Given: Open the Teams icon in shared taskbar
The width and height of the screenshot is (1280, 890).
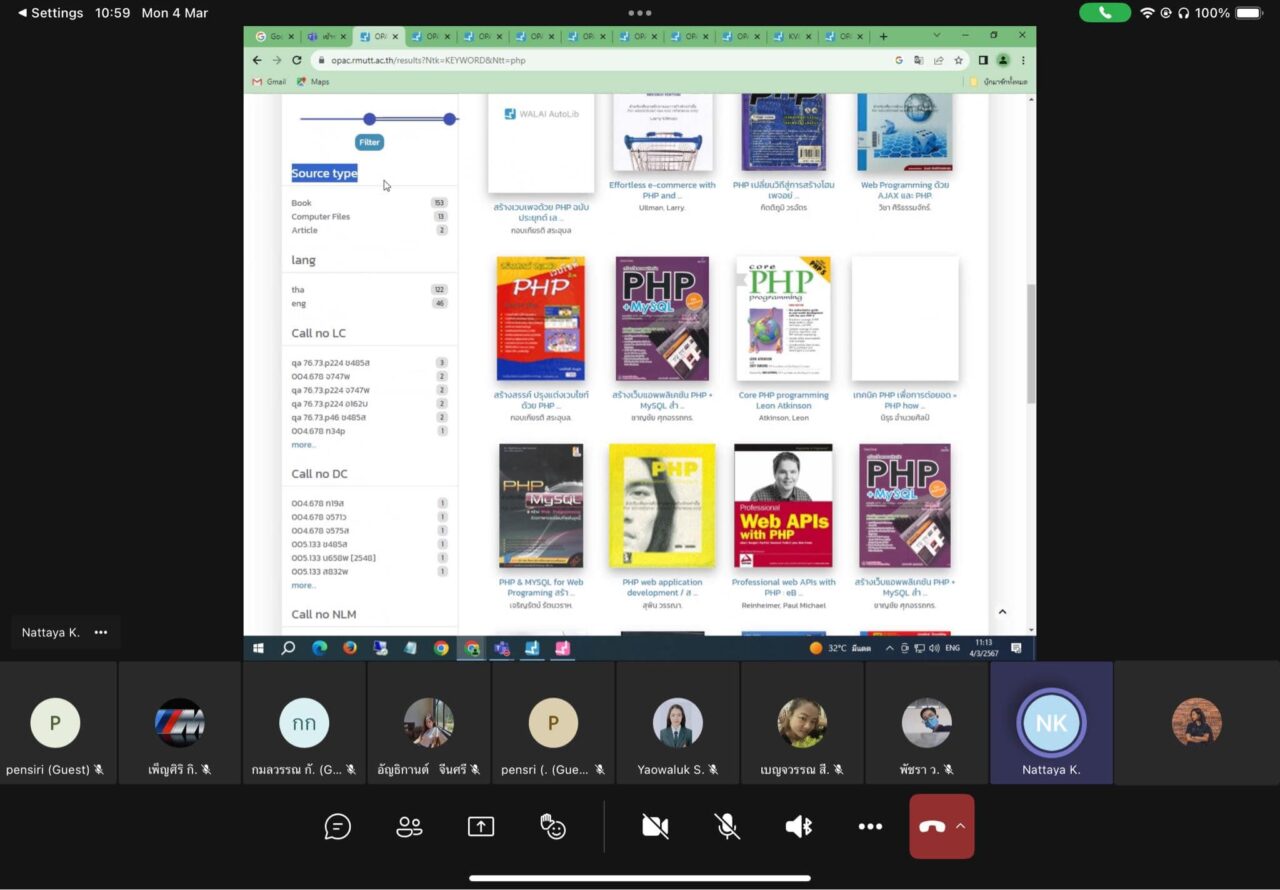Looking at the screenshot, I should point(502,648).
